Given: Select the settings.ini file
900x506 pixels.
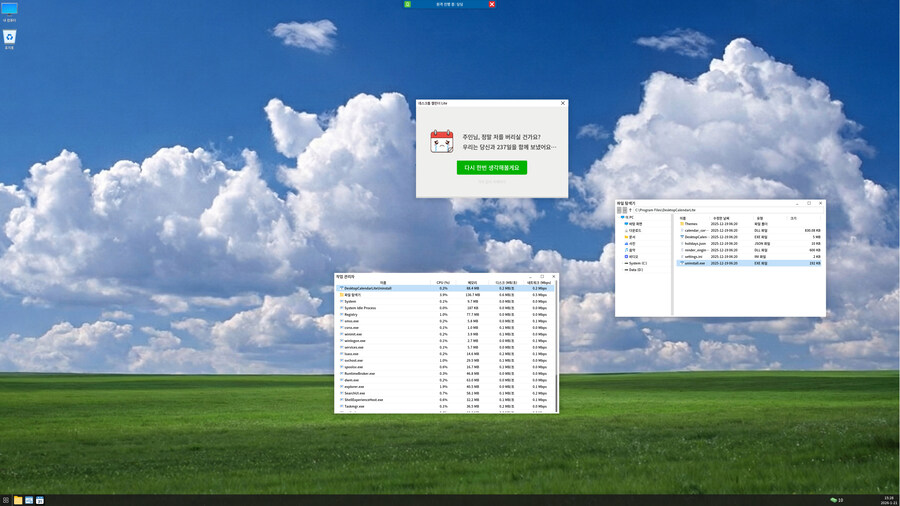Looking at the screenshot, I should click(694, 256).
